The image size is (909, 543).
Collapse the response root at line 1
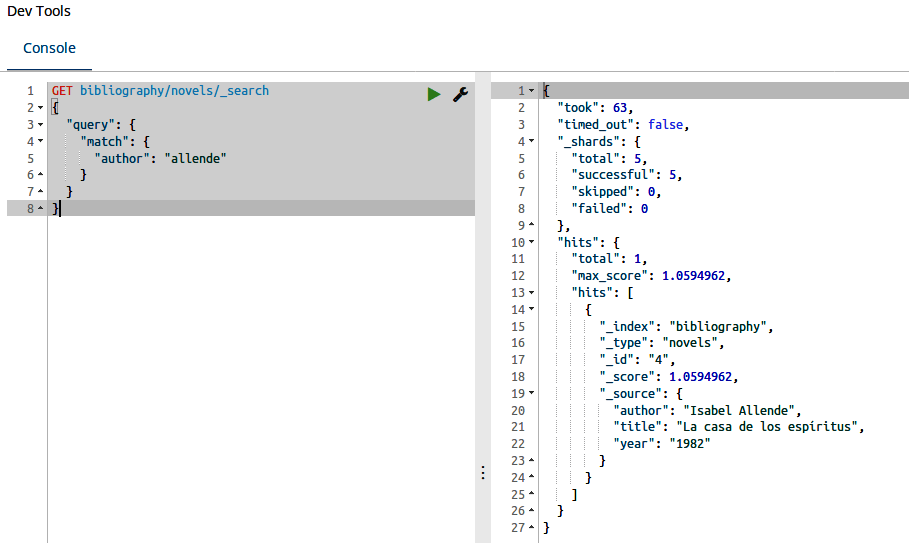pyautogui.click(x=531, y=91)
